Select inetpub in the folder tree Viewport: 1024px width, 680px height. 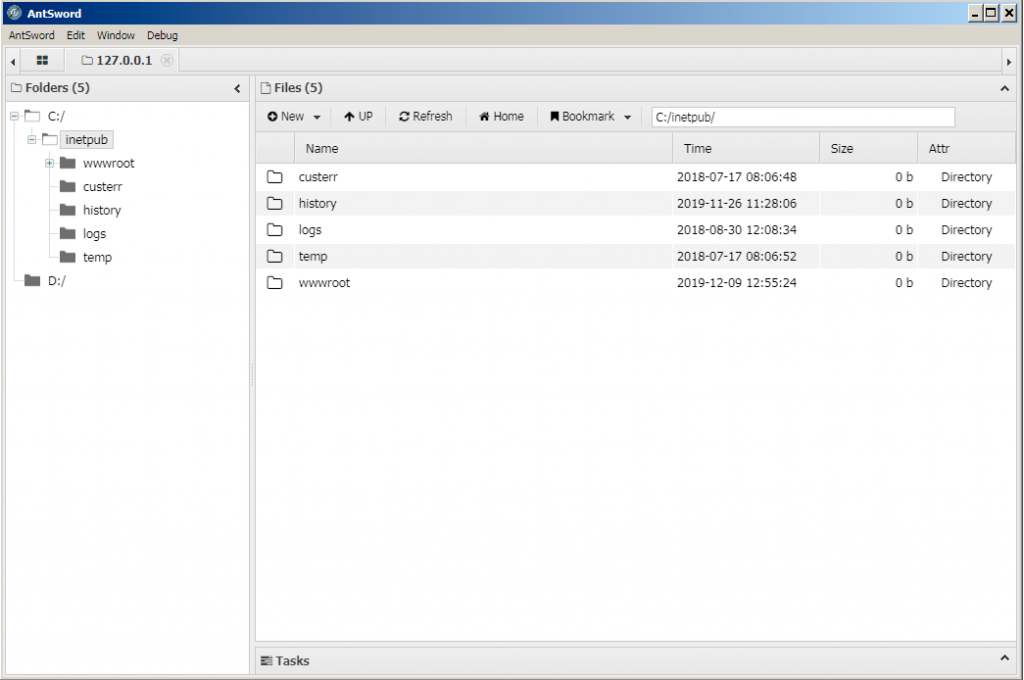point(86,140)
